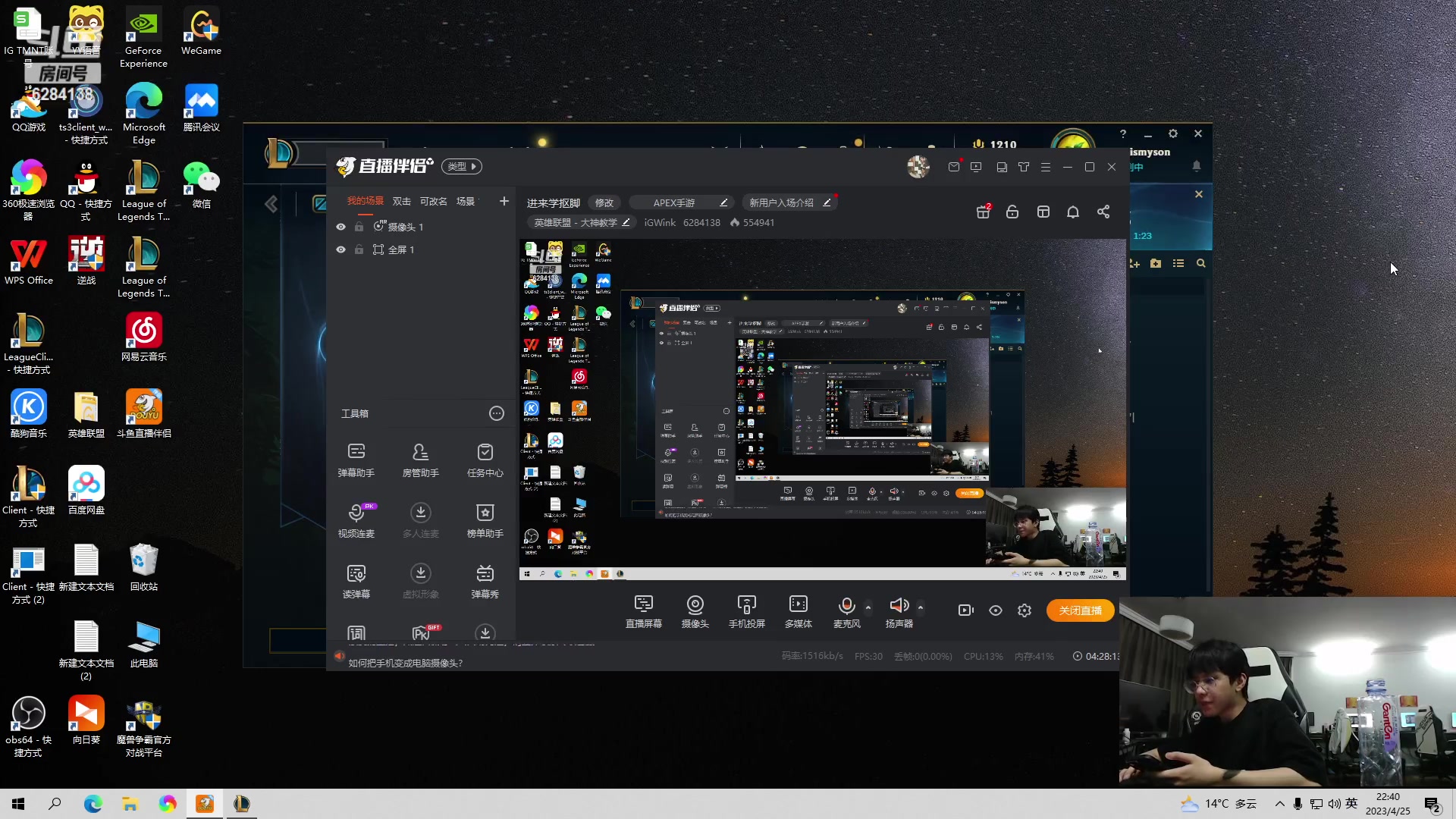1456x819 pixels.
Task: Download the 虚拟形象 tool
Action: coord(420,581)
